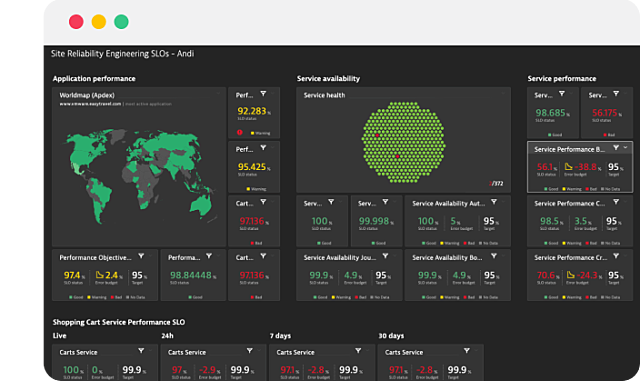This screenshot has height=381, width=640.
Task: Click error budget burn icon beside -24.3
Action: click(570, 275)
